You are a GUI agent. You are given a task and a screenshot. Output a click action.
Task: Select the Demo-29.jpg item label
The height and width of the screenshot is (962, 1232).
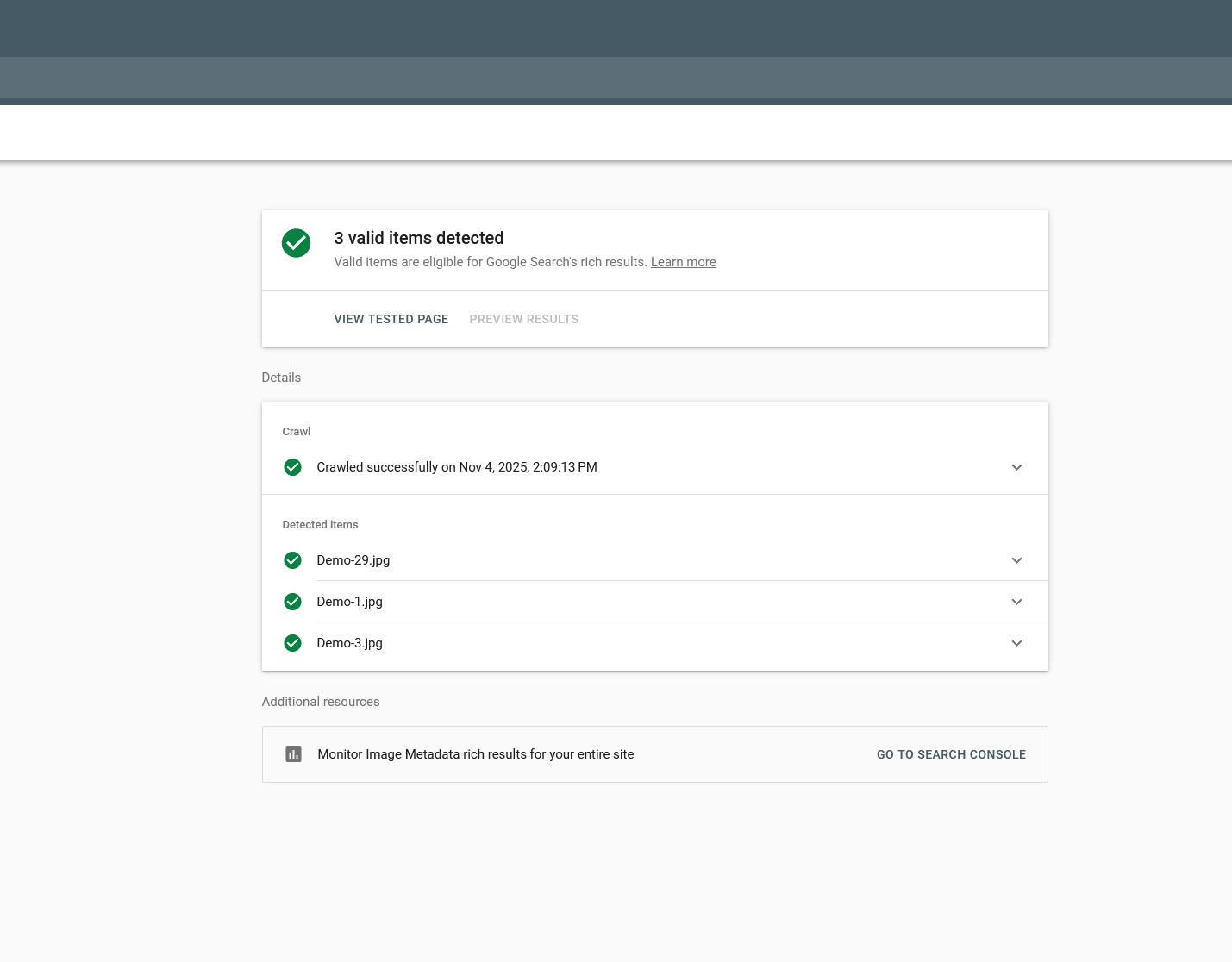(x=353, y=560)
